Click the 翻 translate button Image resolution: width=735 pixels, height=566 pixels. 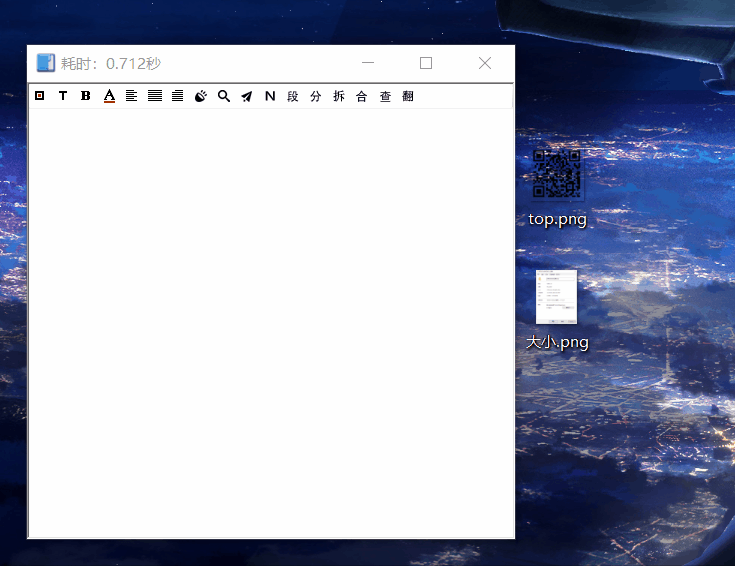coord(408,96)
